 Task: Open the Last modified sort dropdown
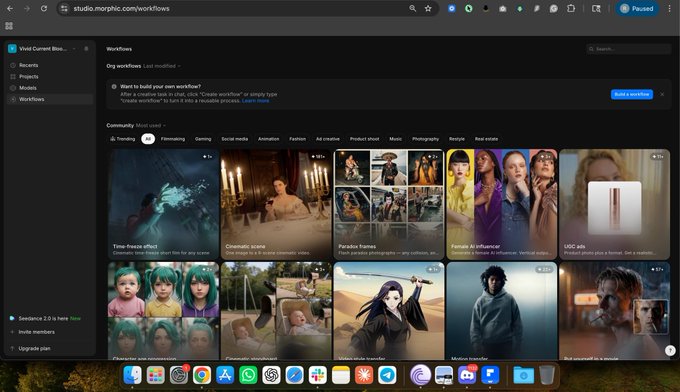[x=161, y=66]
